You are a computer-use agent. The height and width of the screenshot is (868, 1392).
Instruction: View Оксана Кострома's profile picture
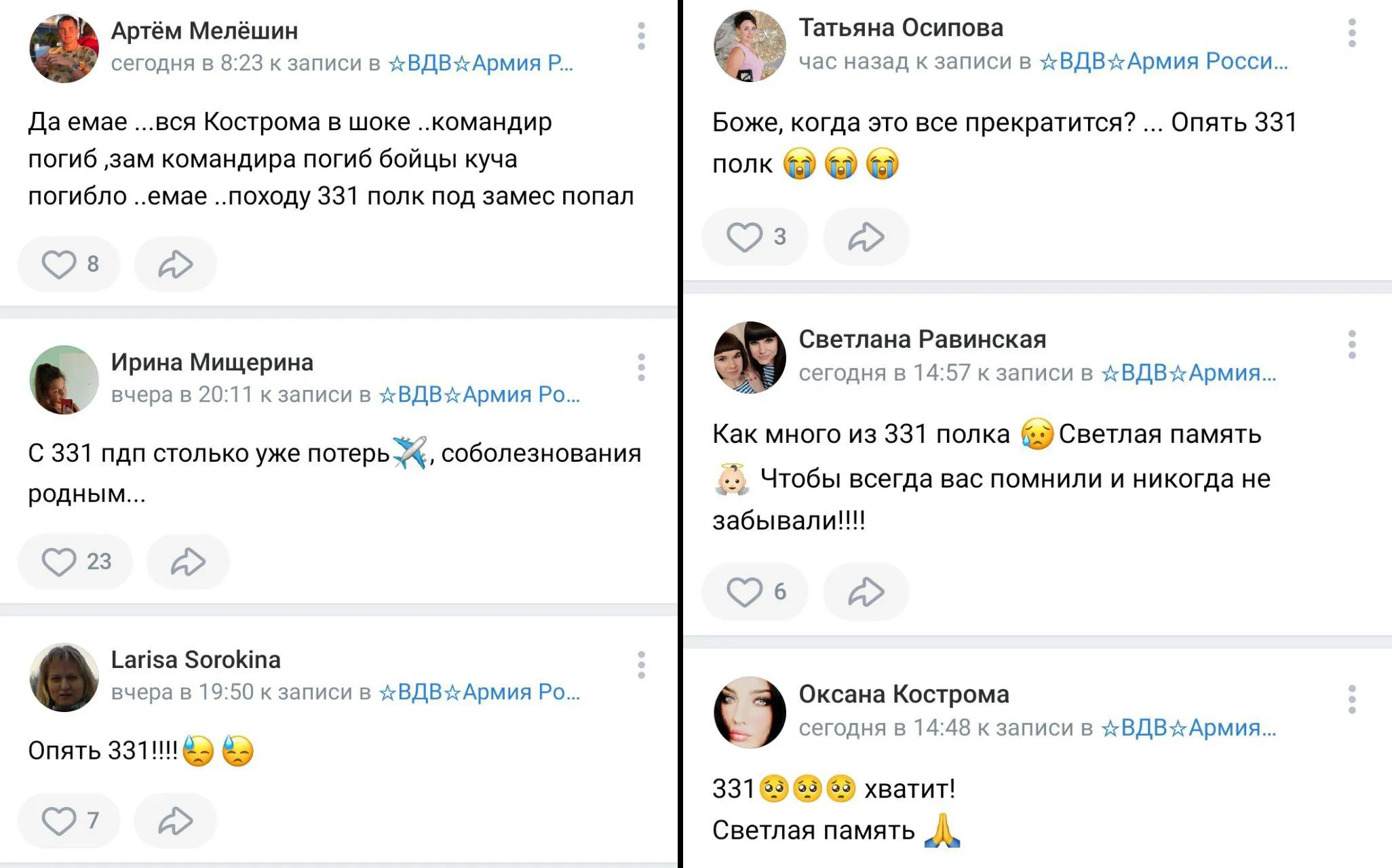click(750, 712)
